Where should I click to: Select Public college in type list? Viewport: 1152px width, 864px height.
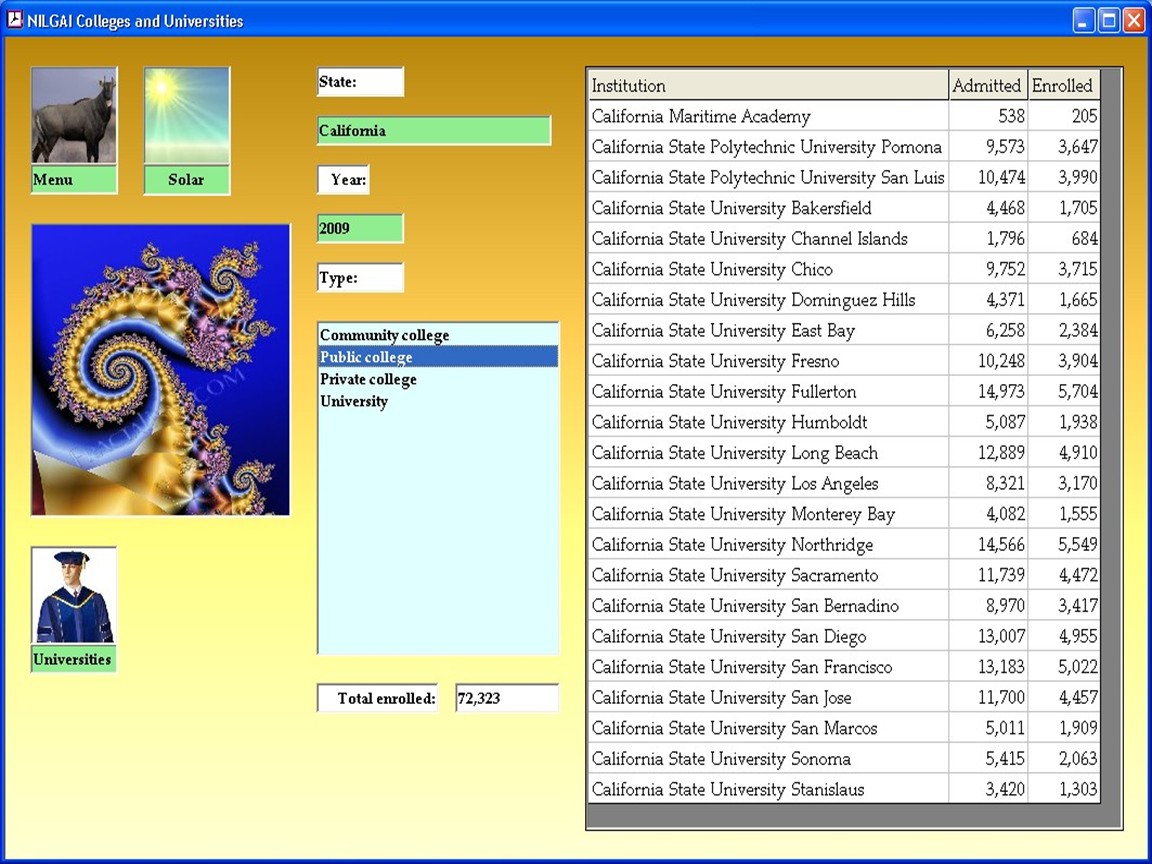coord(367,358)
